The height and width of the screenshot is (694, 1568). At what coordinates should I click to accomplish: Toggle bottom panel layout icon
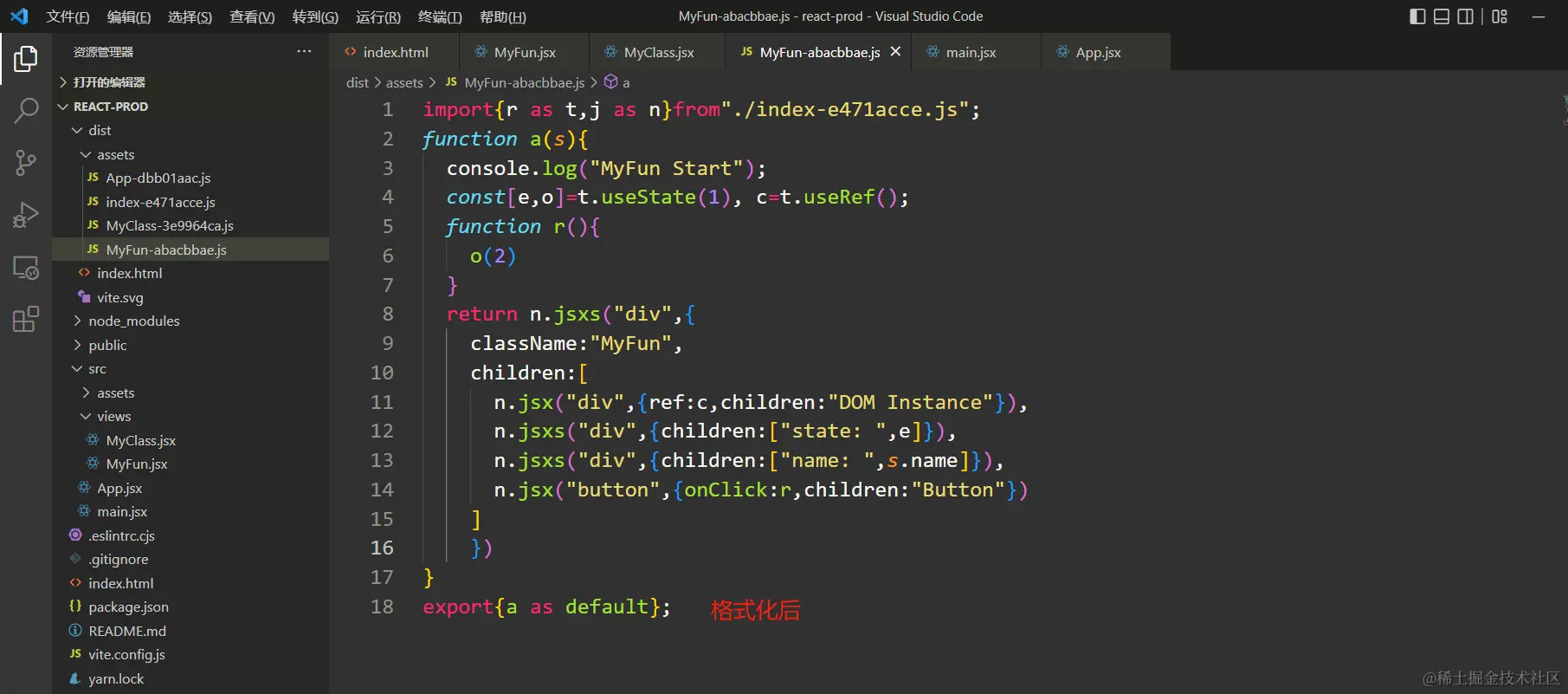(1442, 16)
